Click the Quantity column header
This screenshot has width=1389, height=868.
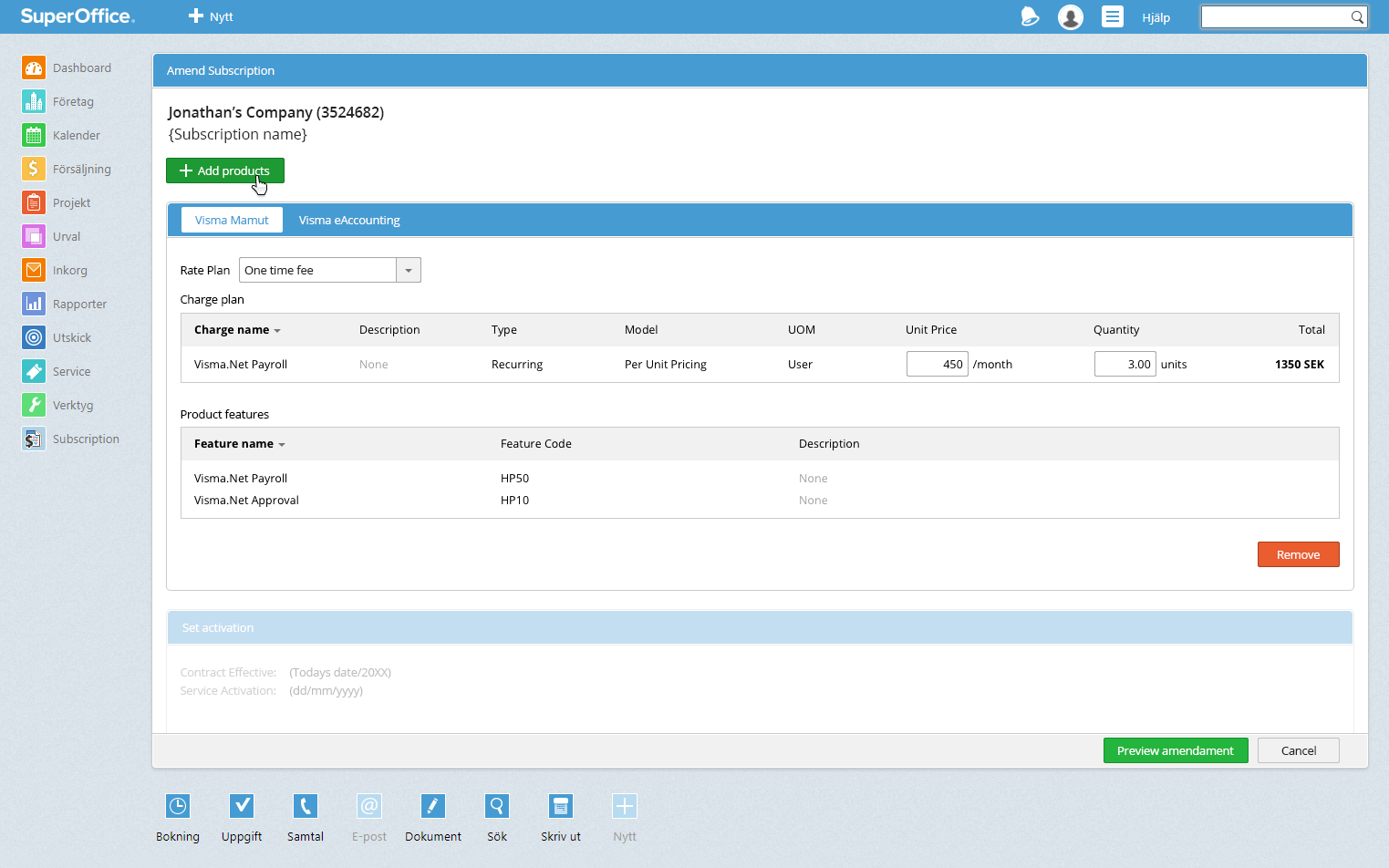(1116, 329)
